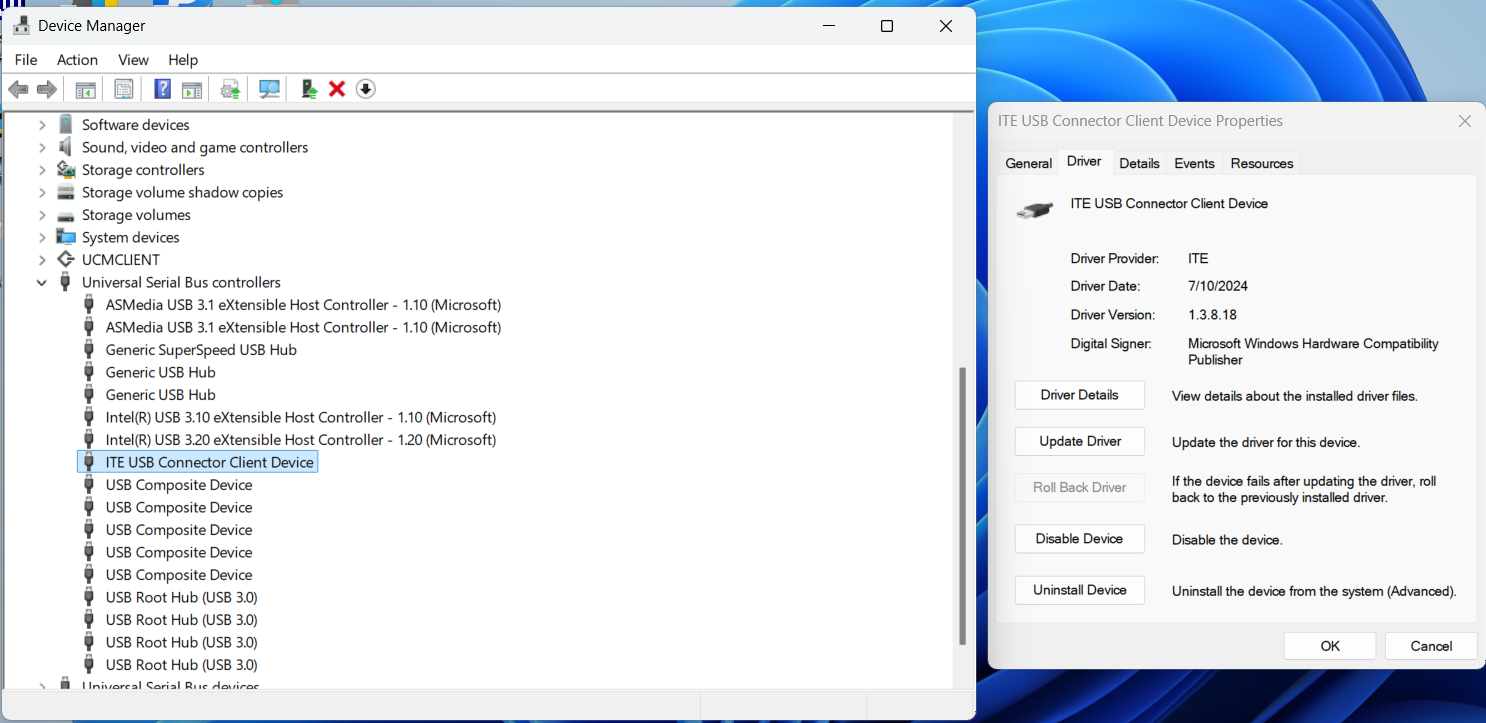Screen dimensions: 1486x723
Task: Expand the Software devices category
Action: 42,125
